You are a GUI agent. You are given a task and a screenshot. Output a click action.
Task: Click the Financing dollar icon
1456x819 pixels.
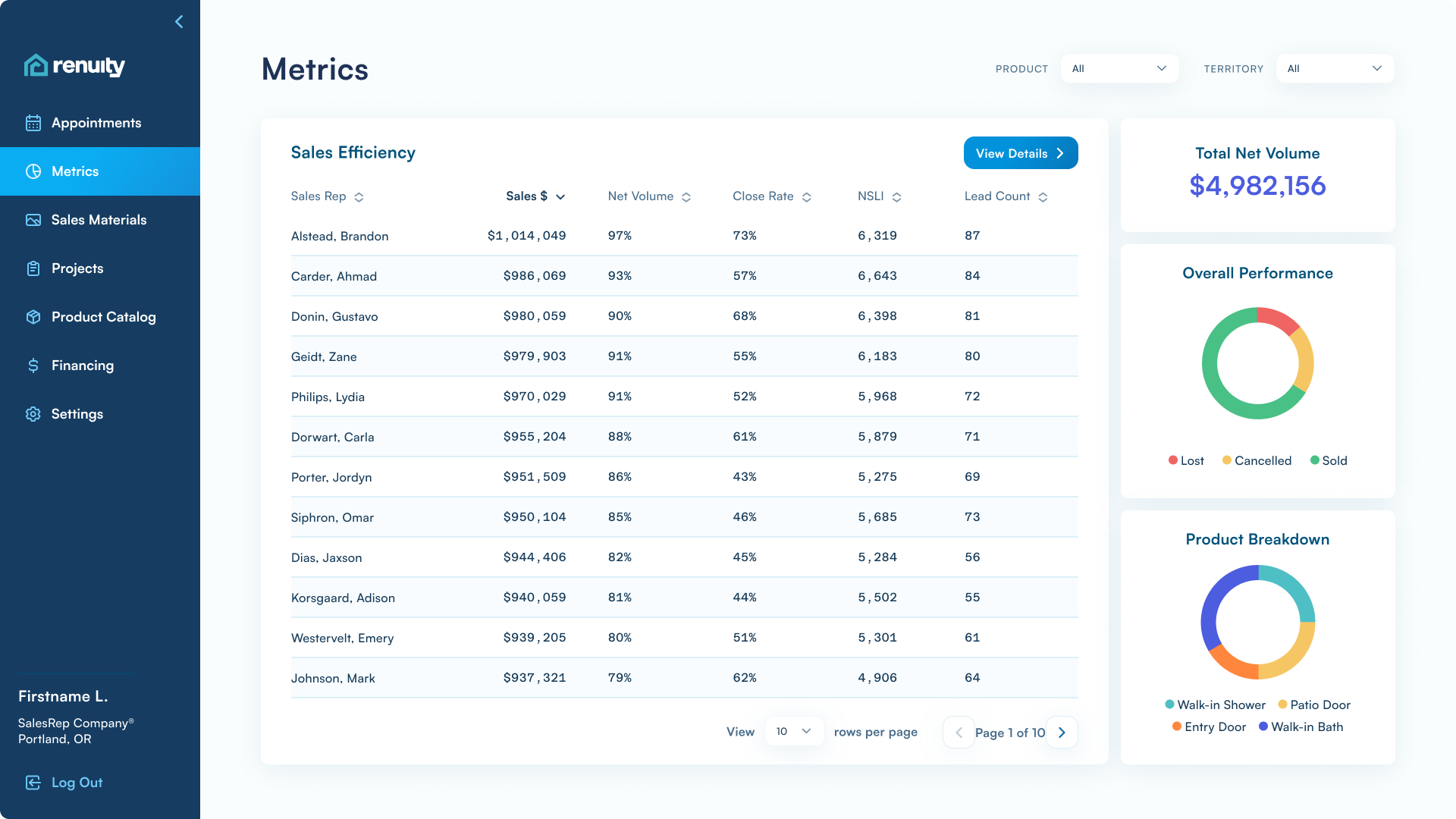point(33,366)
